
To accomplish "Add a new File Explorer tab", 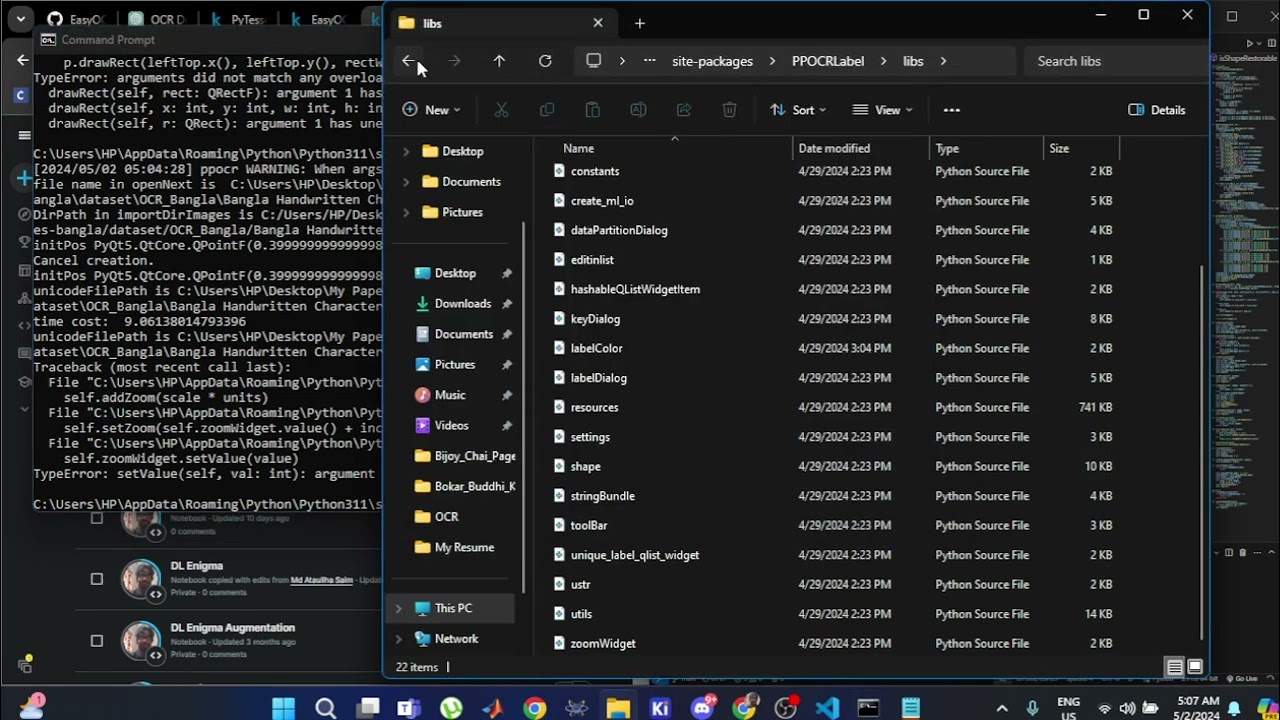I will coord(640,23).
